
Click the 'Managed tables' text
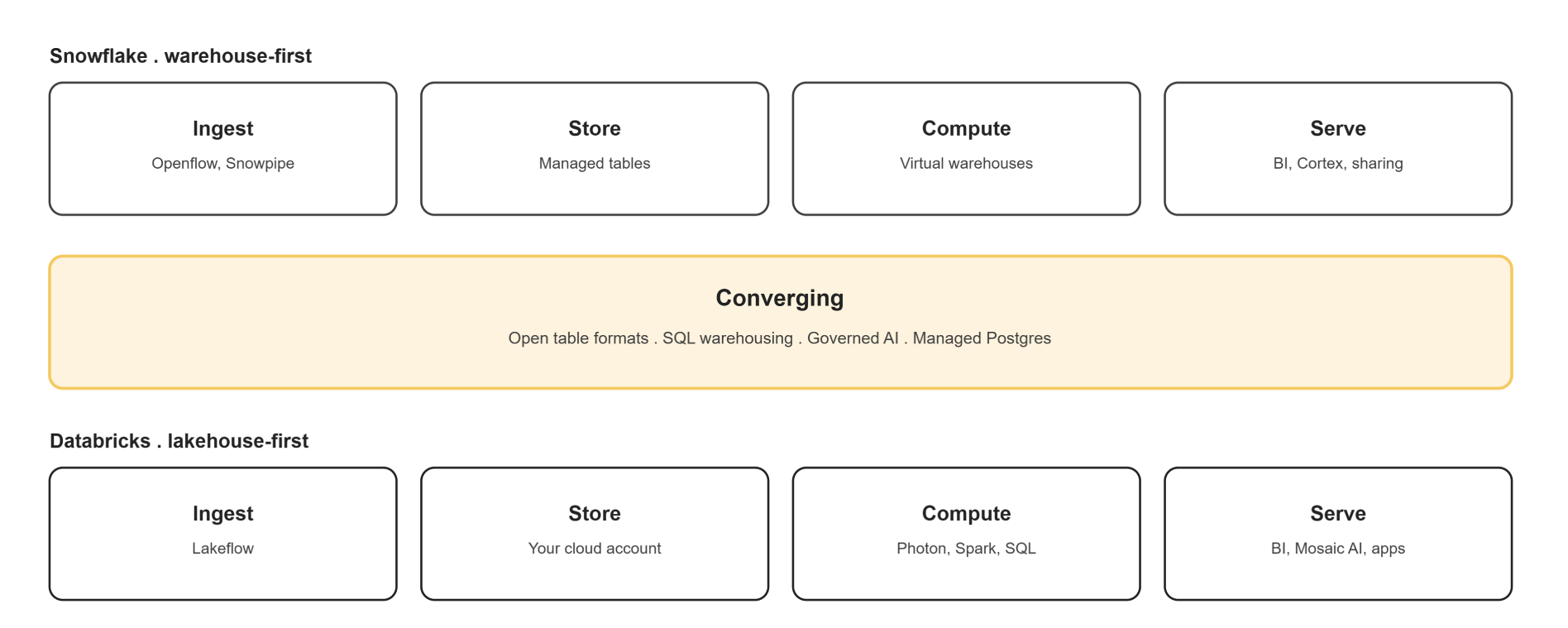click(x=595, y=164)
